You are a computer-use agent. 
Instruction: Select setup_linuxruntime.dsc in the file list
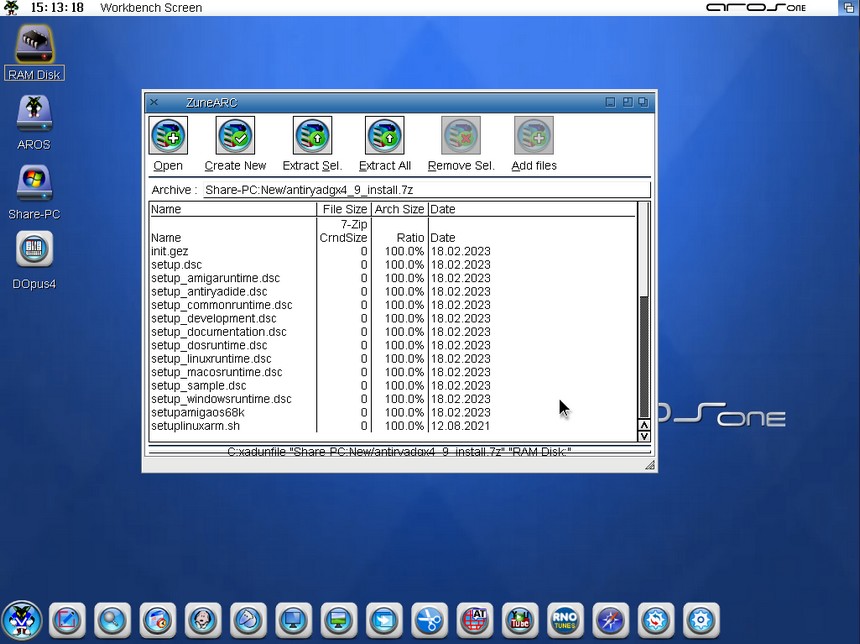(211, 359)
